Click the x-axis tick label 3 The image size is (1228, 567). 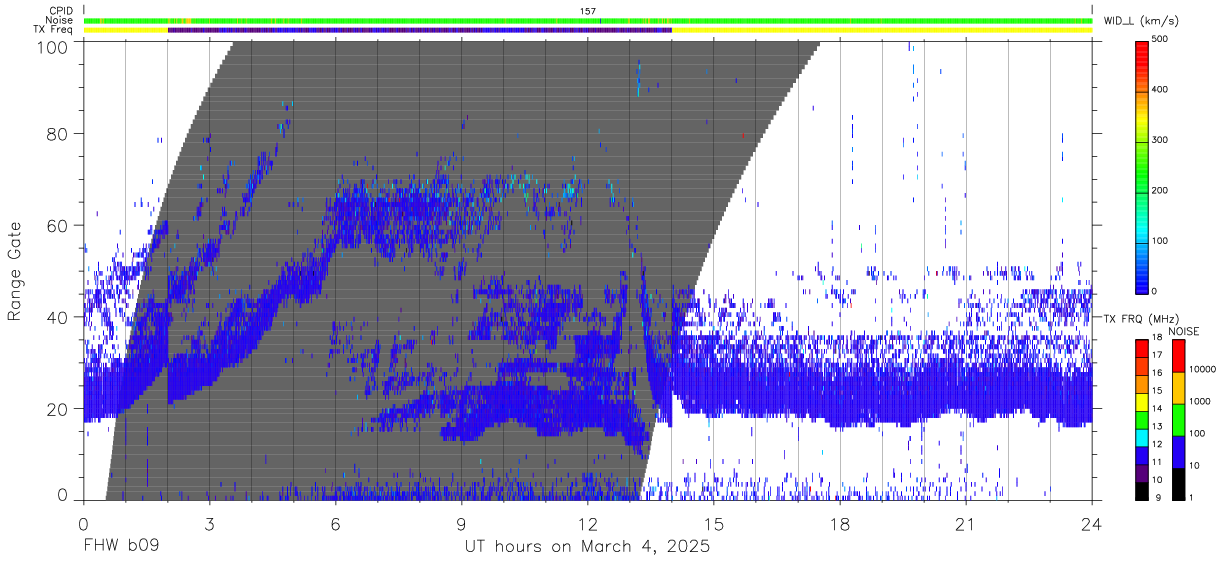click(x=209, y=524)
